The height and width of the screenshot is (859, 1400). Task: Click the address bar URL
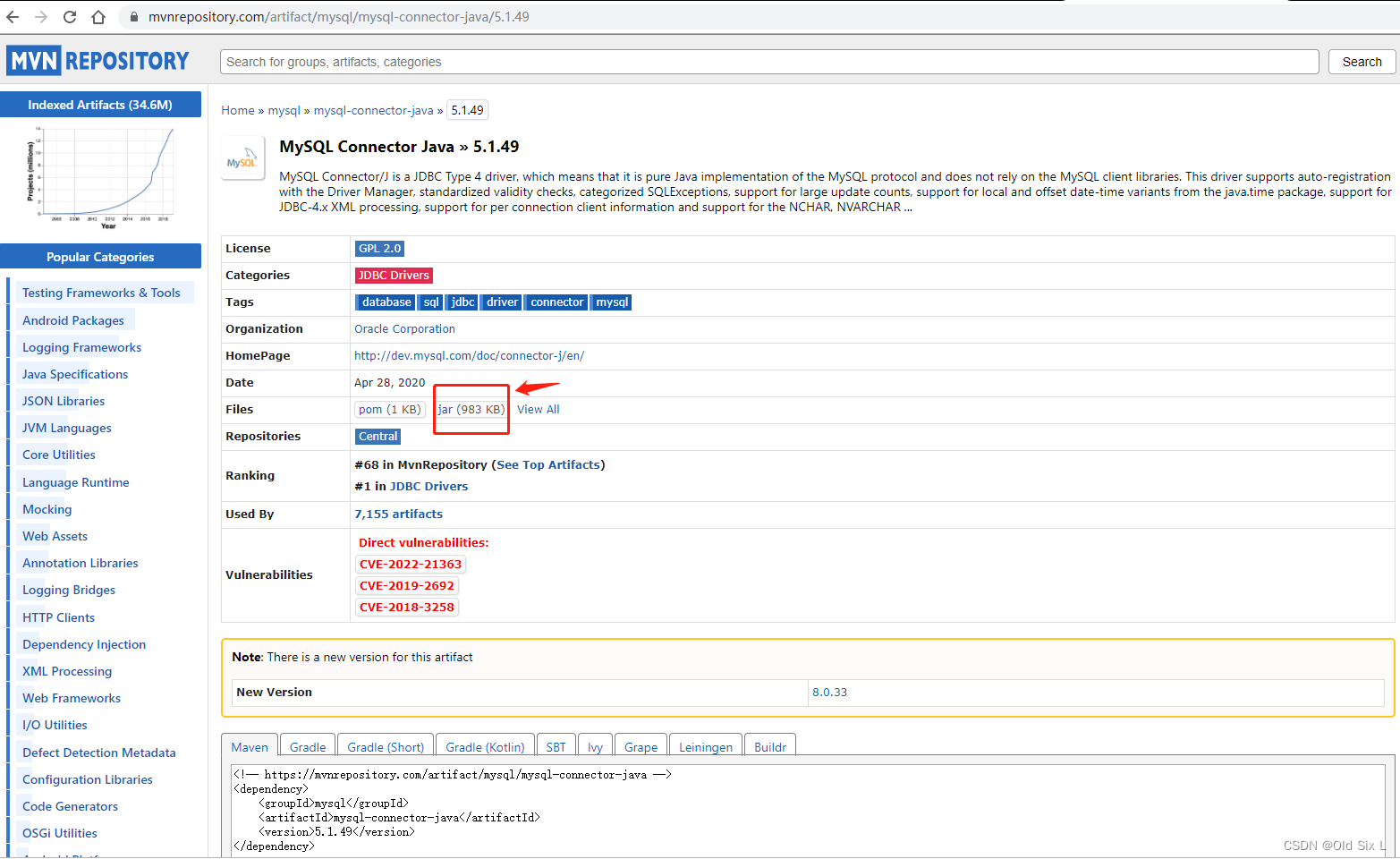(338, 17)
